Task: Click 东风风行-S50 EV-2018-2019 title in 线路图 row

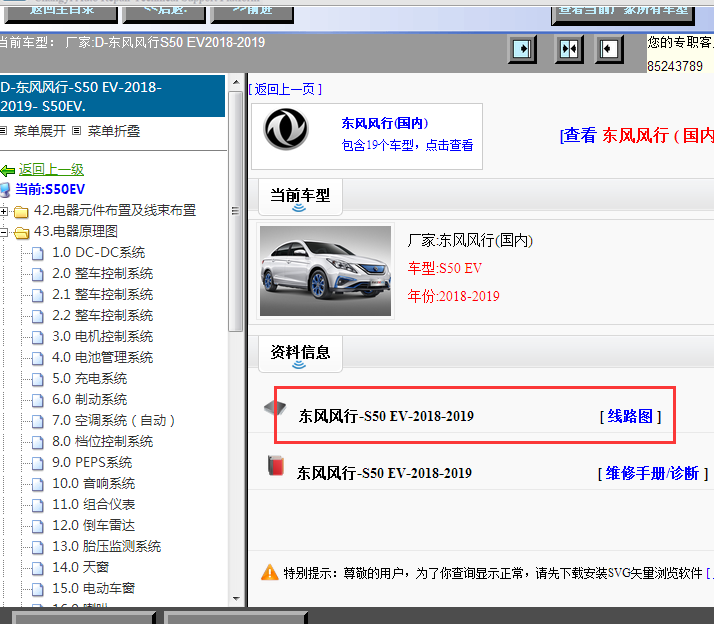Action: pyautogui.click(x=386, y=416)
